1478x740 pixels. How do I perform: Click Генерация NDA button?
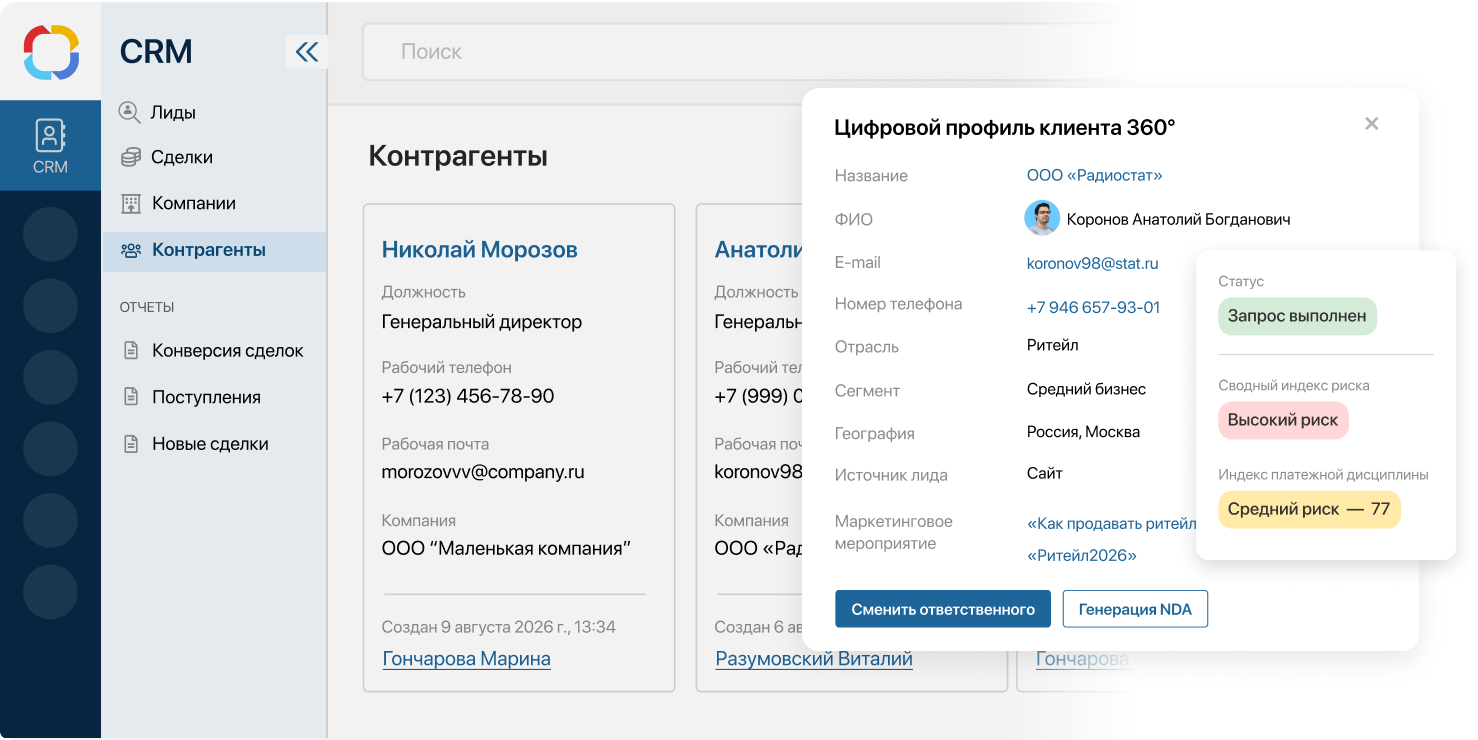pyautogui.click(x=1135, y=609)
